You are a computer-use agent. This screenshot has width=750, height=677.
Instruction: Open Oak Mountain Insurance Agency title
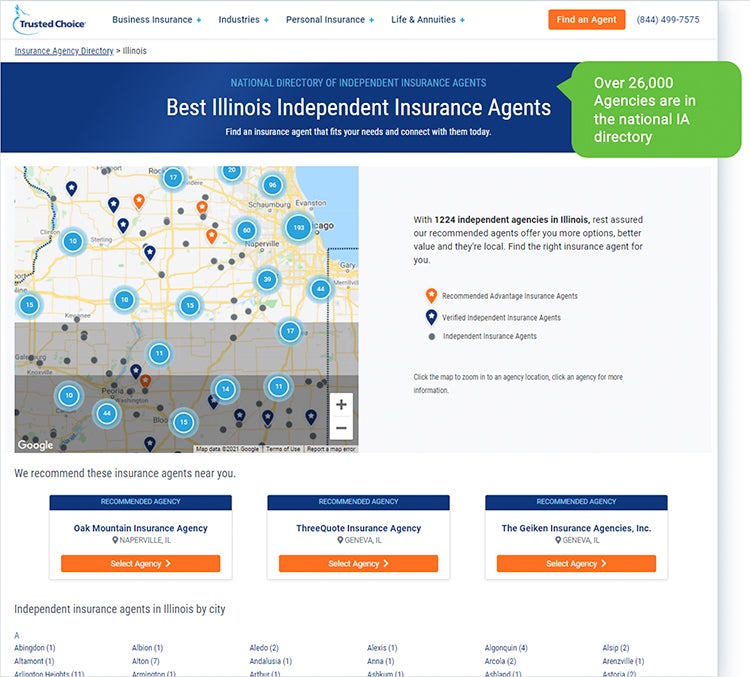tap(141, 528)
